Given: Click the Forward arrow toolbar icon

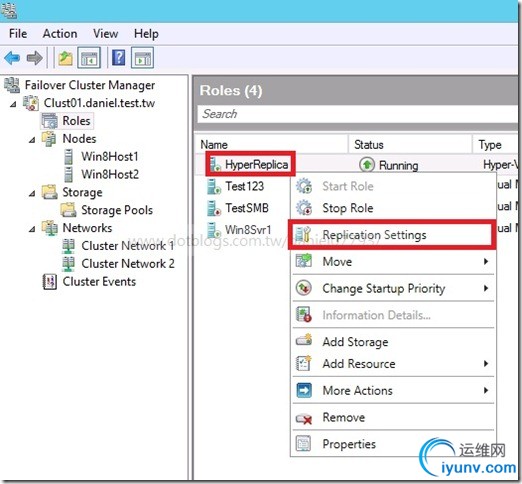Looking at the screenshot, I should (35, 58).
